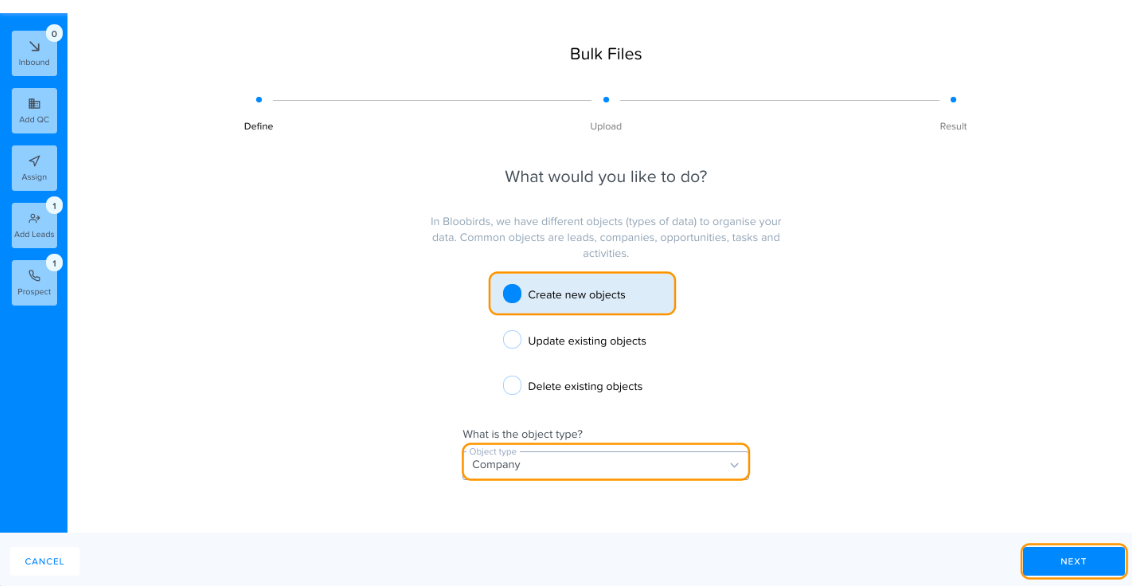The image size is (1132, 586).
Task: Click the Prospect badge showing 1
Action: pos(54,263)
